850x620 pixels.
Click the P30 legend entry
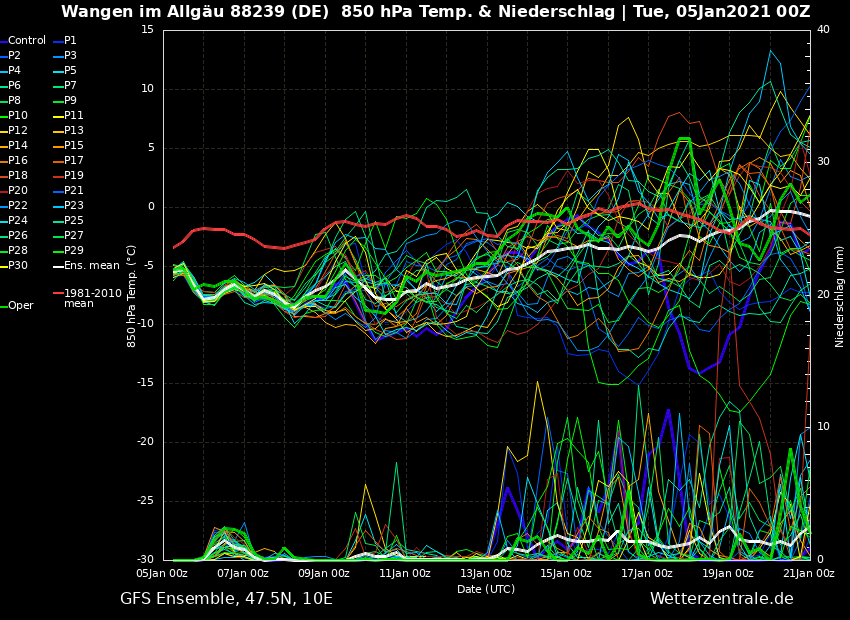pos(18,266)
